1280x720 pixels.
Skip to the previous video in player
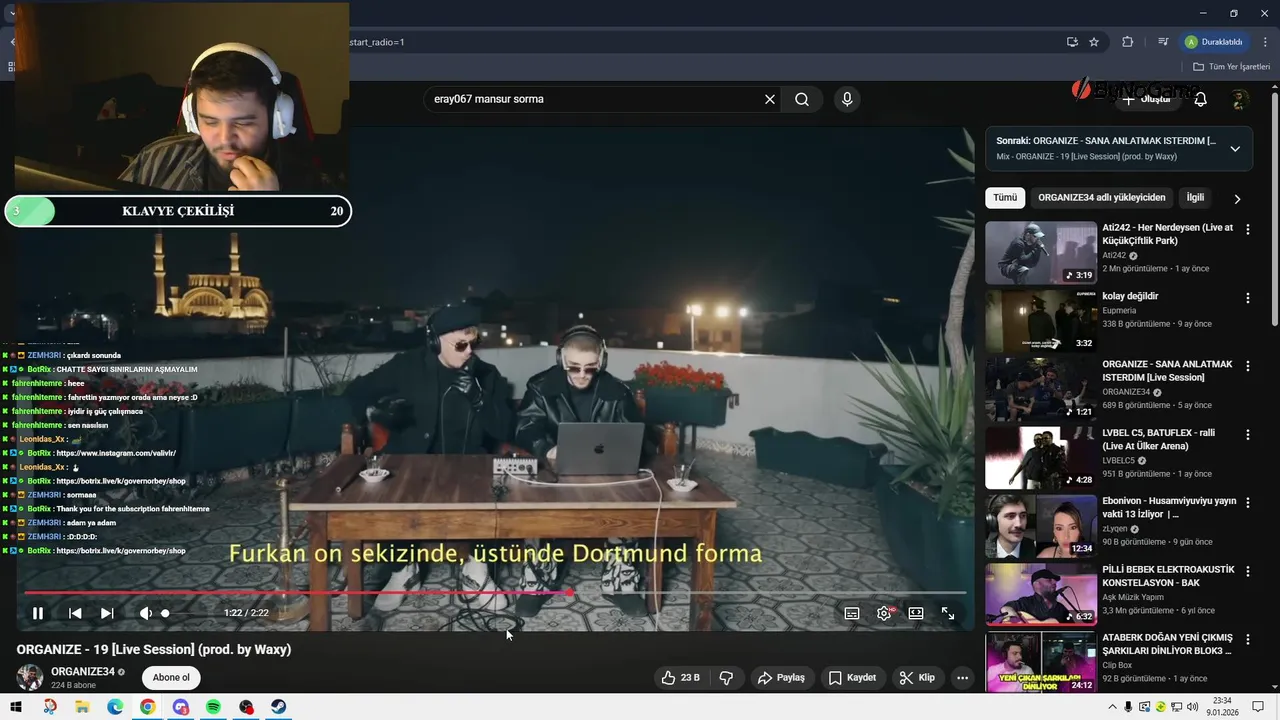coord(75,613)
